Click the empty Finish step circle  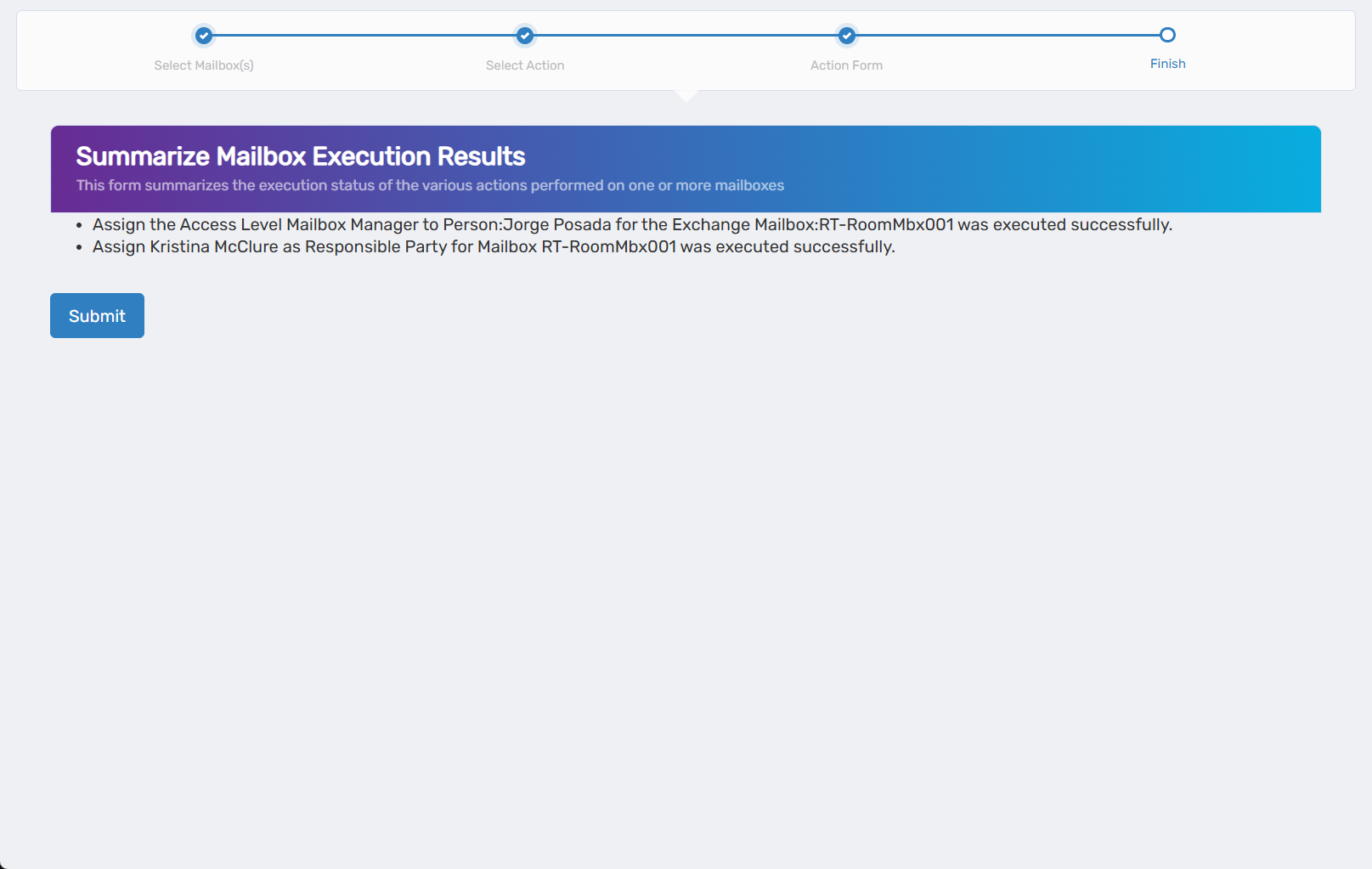click(x=1167, y=36)
